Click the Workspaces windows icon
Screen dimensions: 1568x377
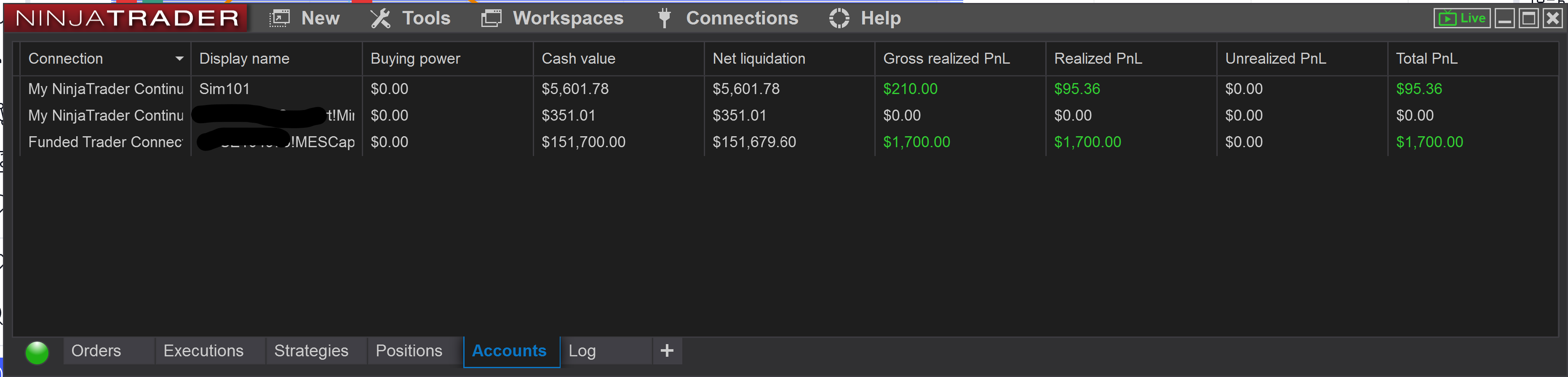(x=491, y=18)
